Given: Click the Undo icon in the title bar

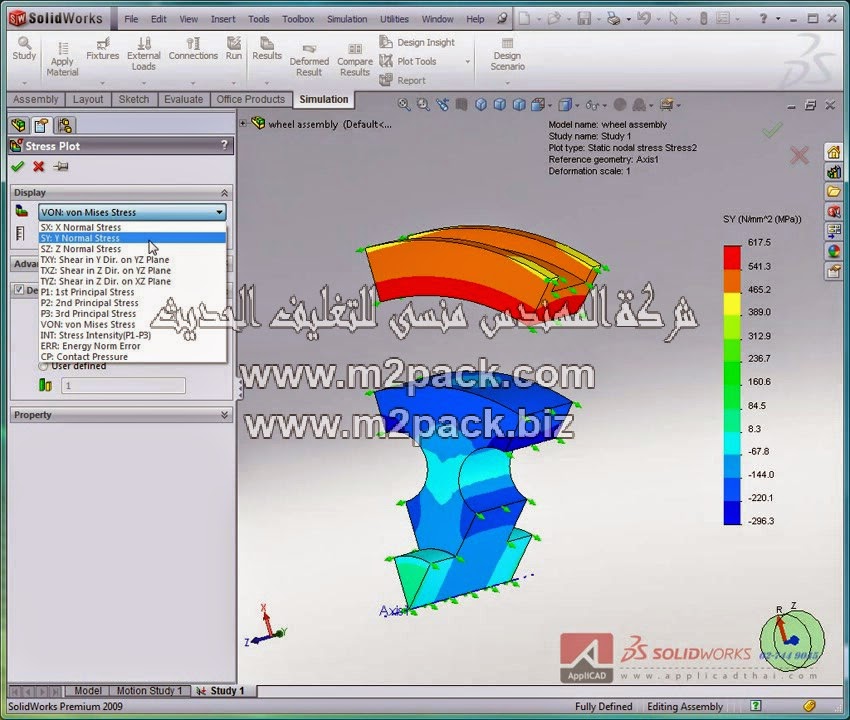Looking at the screenshot, I should (x=643, y=19).
